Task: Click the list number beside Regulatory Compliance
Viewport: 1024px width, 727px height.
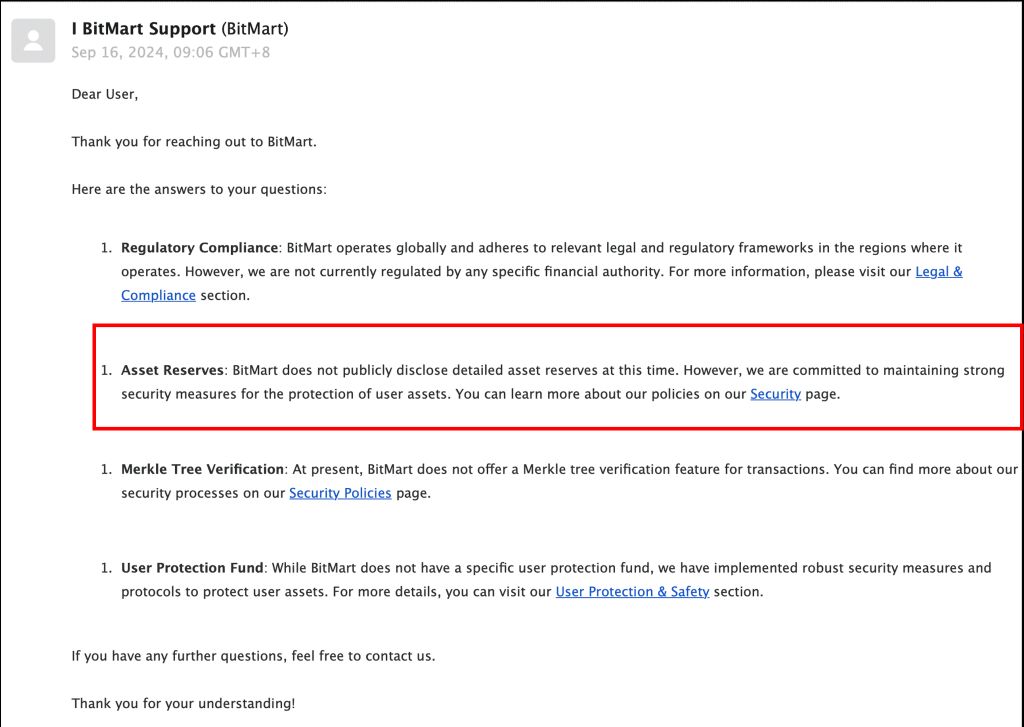Action: (x=106, y=247)
